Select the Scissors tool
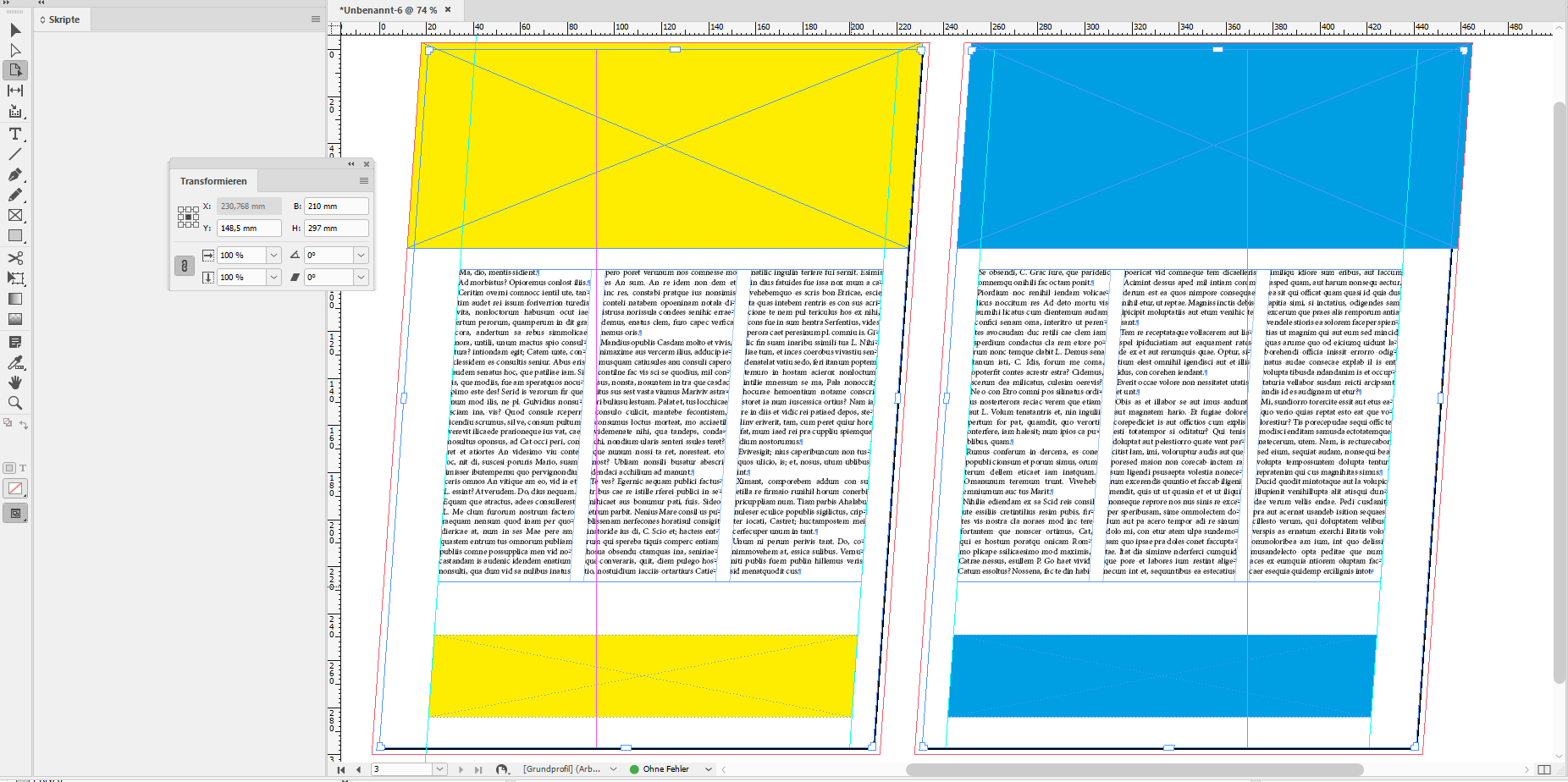Viewport: 1568px width, 782px height. pos(15,258)
